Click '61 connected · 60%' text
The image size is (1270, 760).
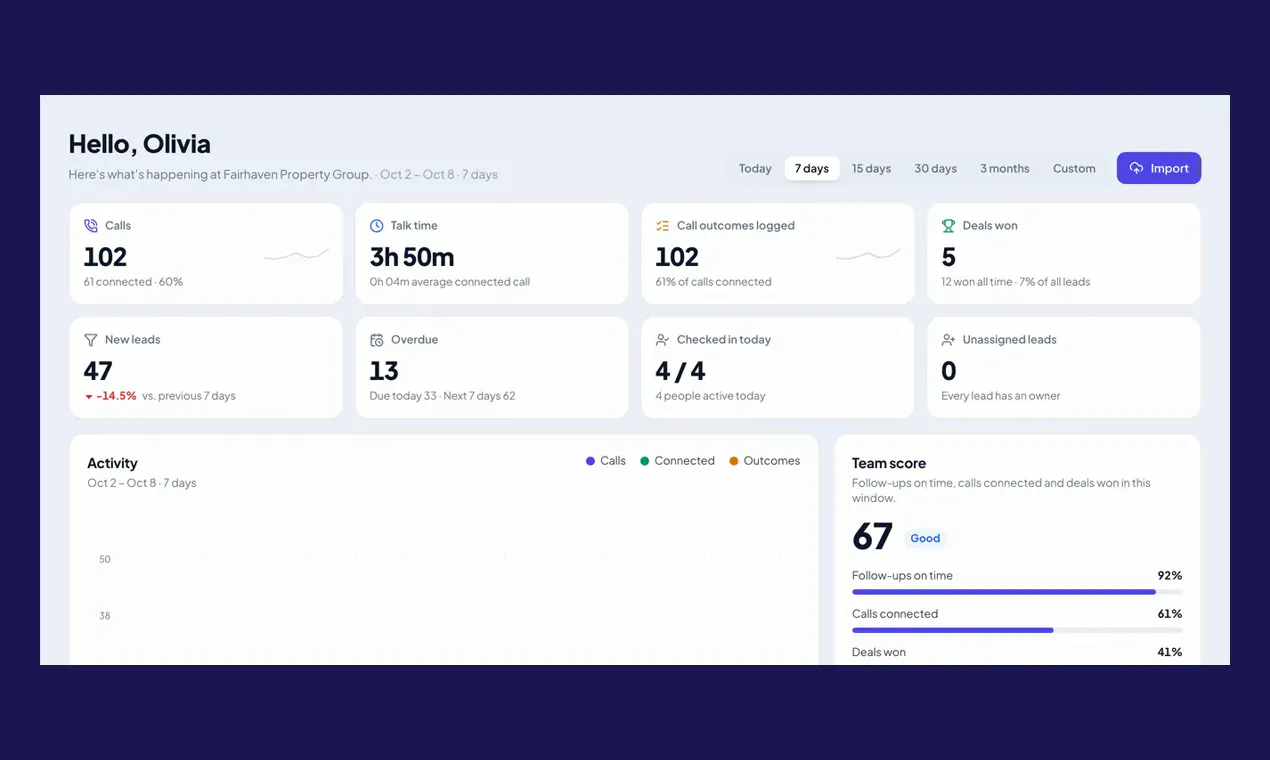[x=134, y=282]
